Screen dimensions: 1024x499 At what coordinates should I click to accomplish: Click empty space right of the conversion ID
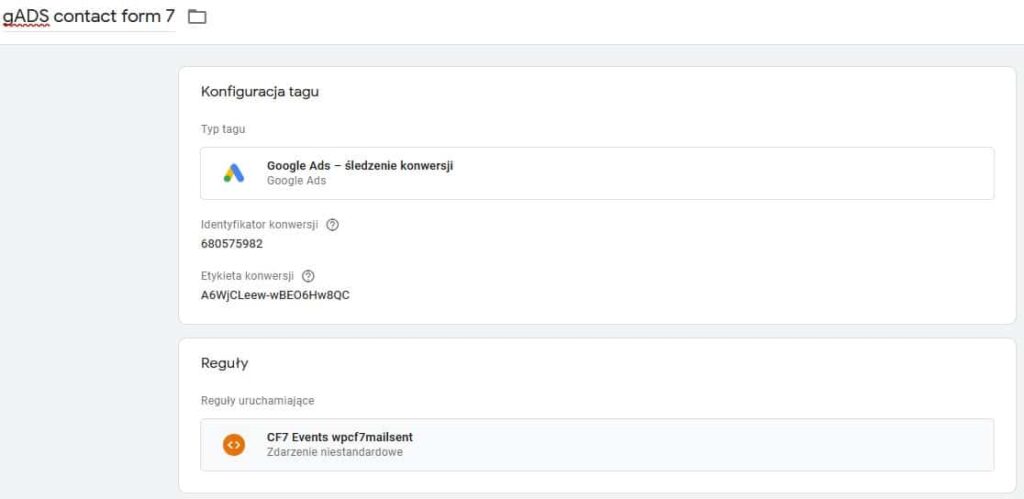point(600,243)
